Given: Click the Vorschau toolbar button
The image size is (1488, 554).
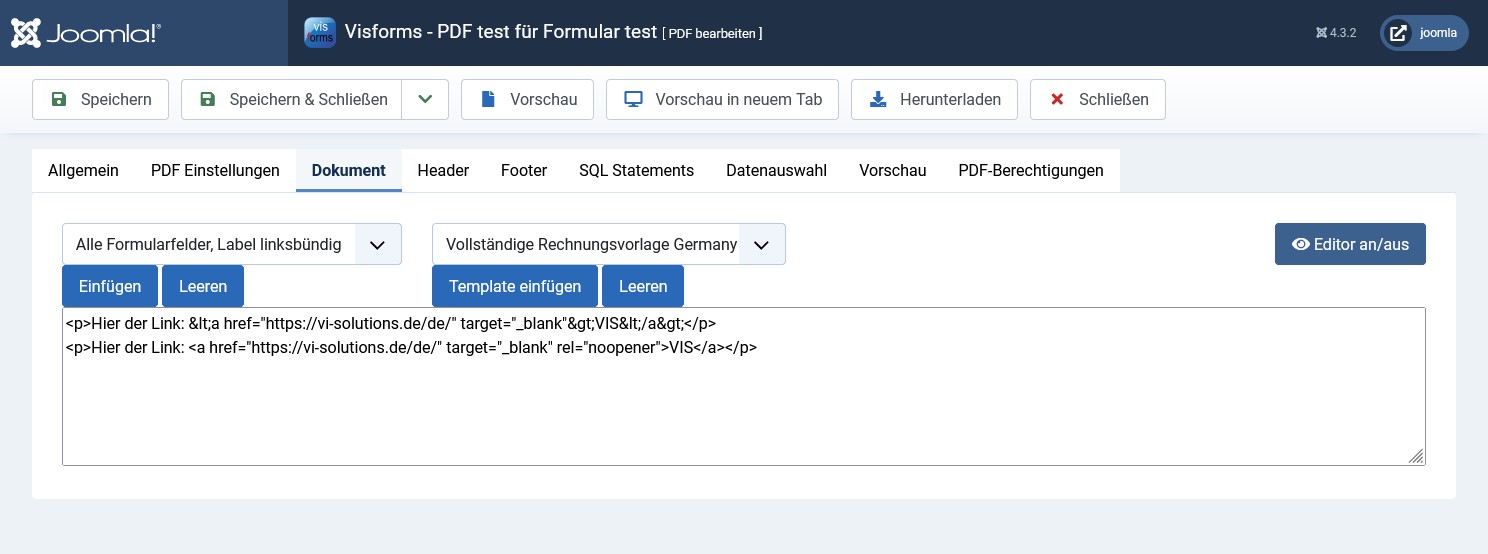Looking at the screenshot, I should point(527,99).
